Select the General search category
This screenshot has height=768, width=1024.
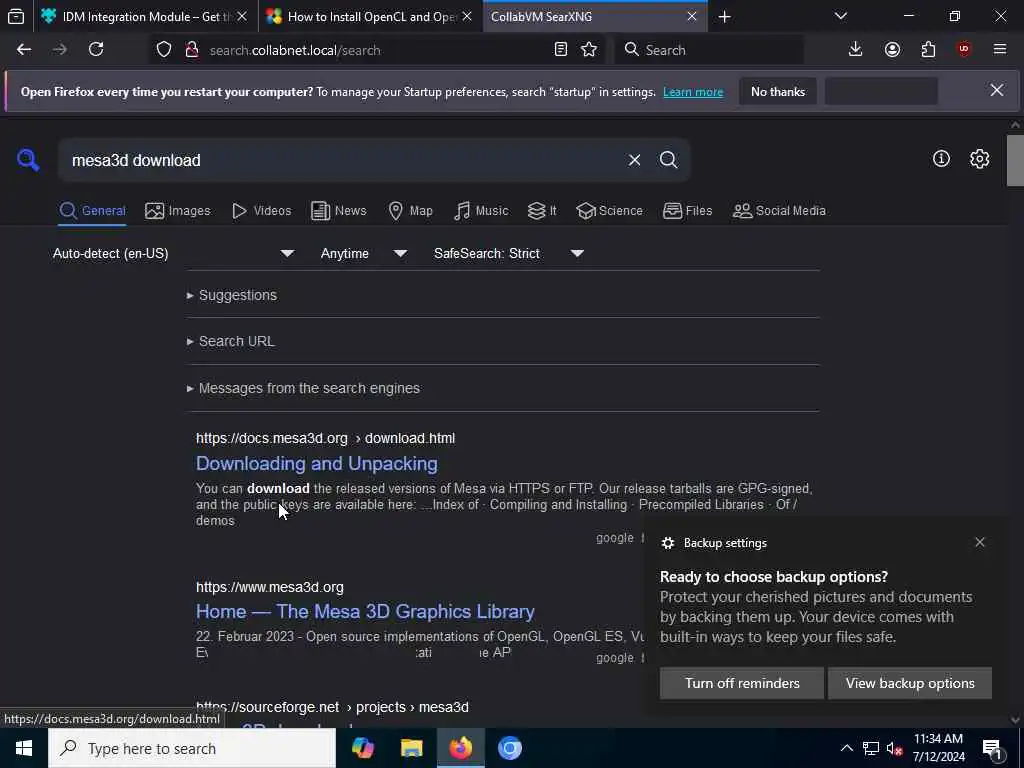click(92, 211)
